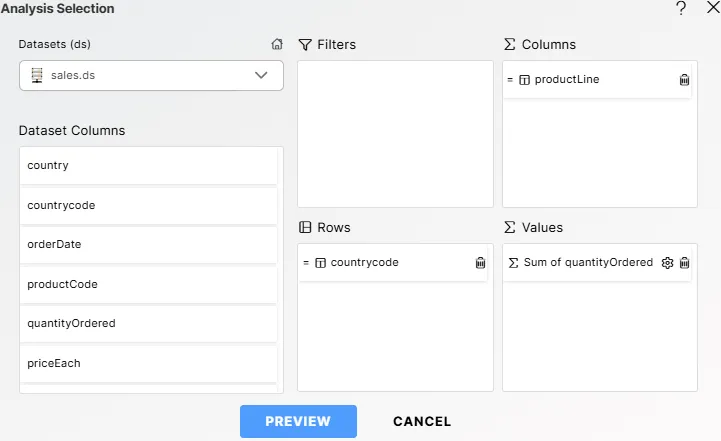Delete Sum of quantityOrdered value
The height and width of the screenshot is (441, 721).
click(x=684, y=263)
